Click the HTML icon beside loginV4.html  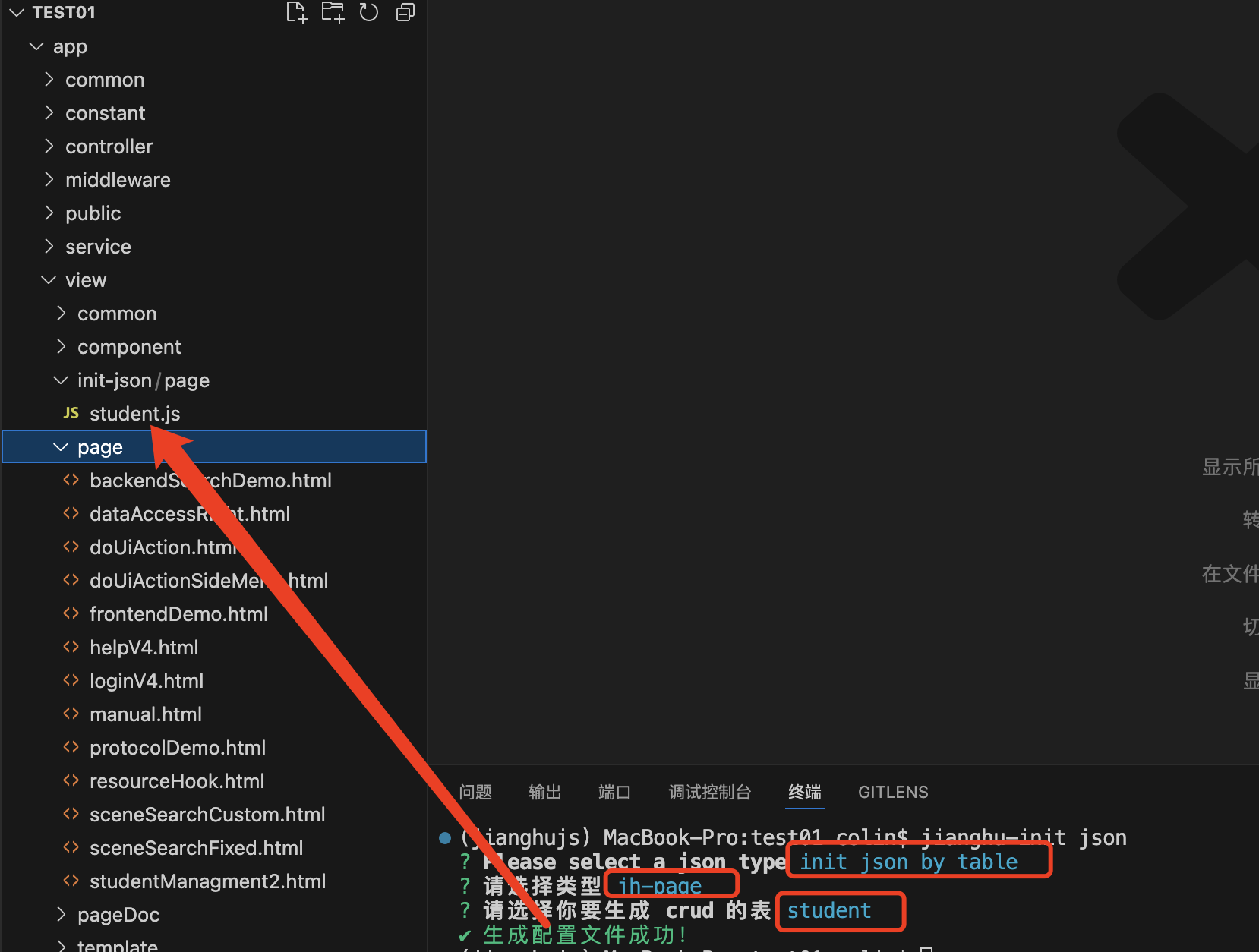[71, 680]
